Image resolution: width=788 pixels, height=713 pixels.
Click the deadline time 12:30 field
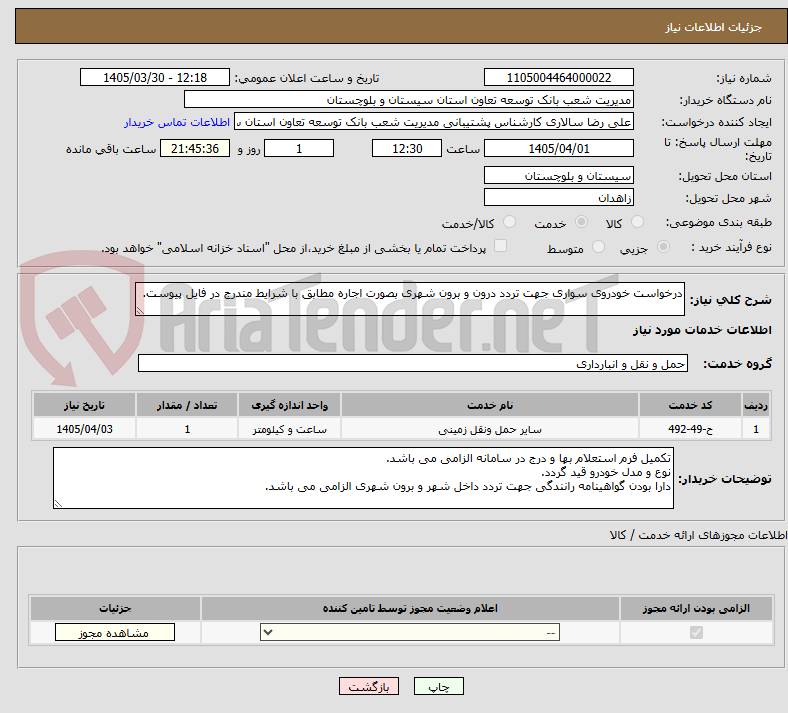(x=407, y=148)
